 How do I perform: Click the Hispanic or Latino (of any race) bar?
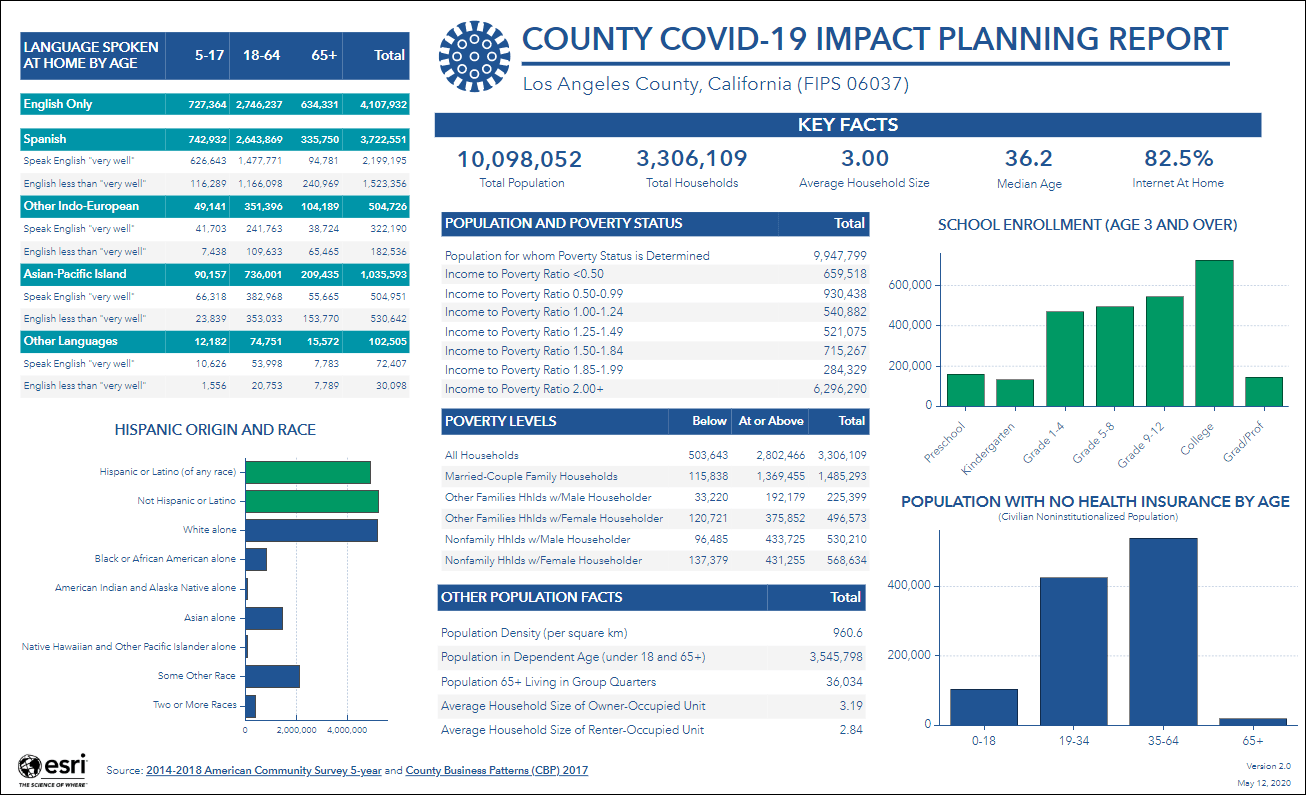pyautogui.click(x=308, y=473)
